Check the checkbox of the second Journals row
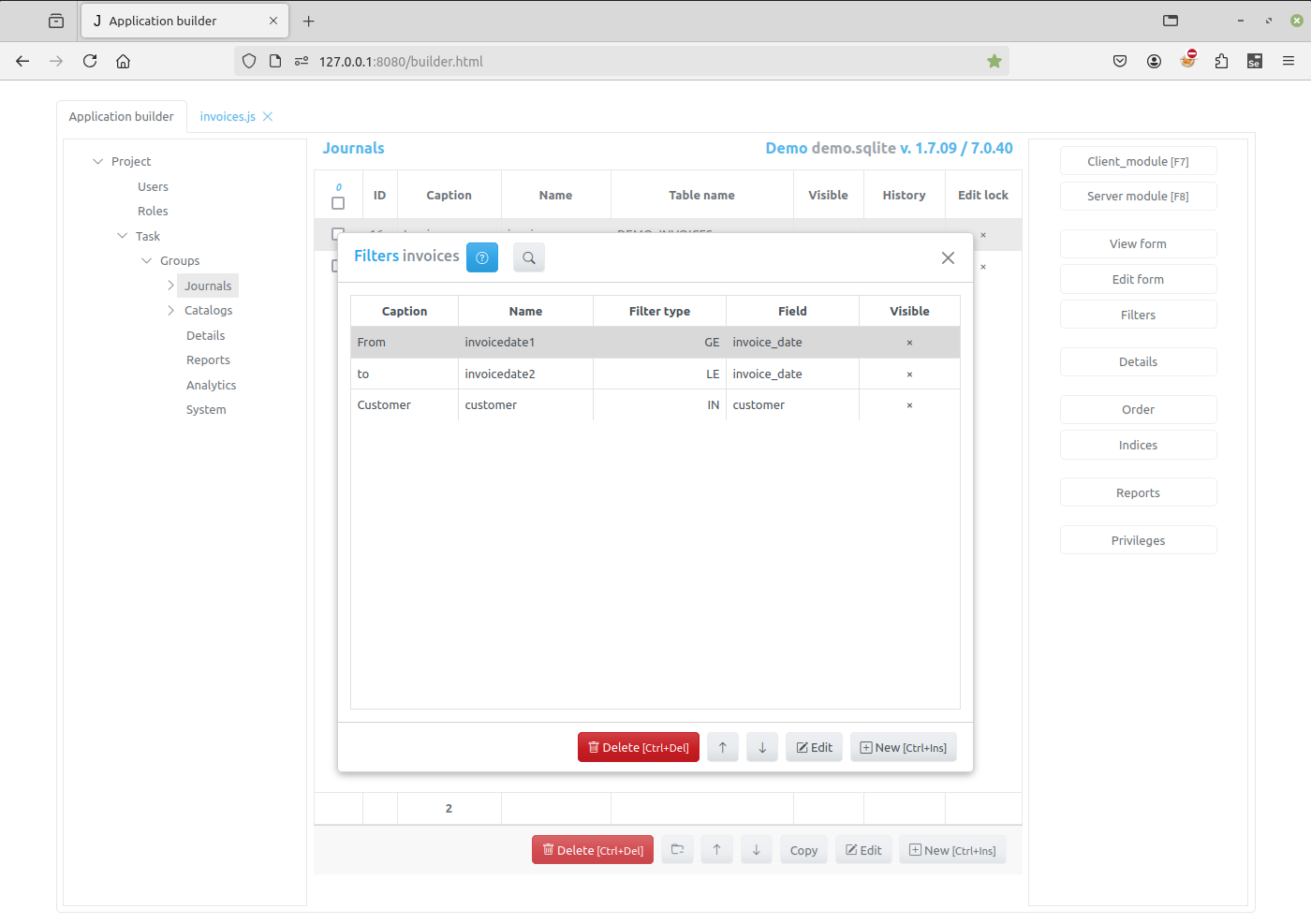This screenshot has width=1311, height=924. (338, 266)
